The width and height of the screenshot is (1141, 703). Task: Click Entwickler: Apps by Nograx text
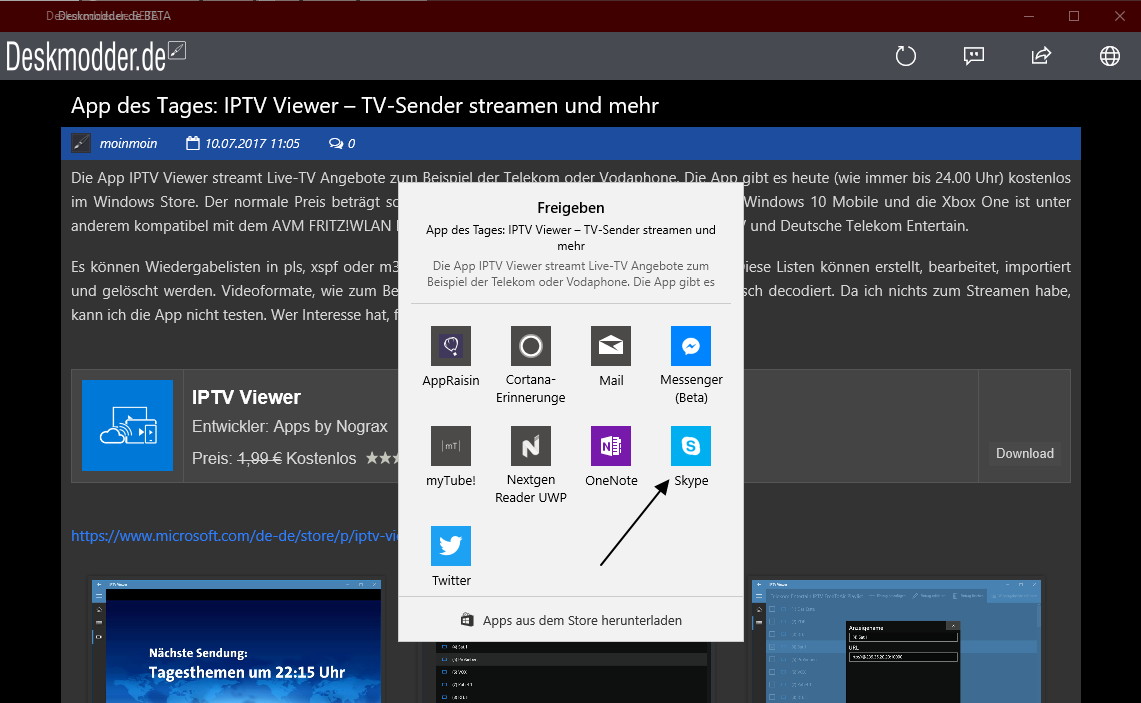(x=290, y=426)
